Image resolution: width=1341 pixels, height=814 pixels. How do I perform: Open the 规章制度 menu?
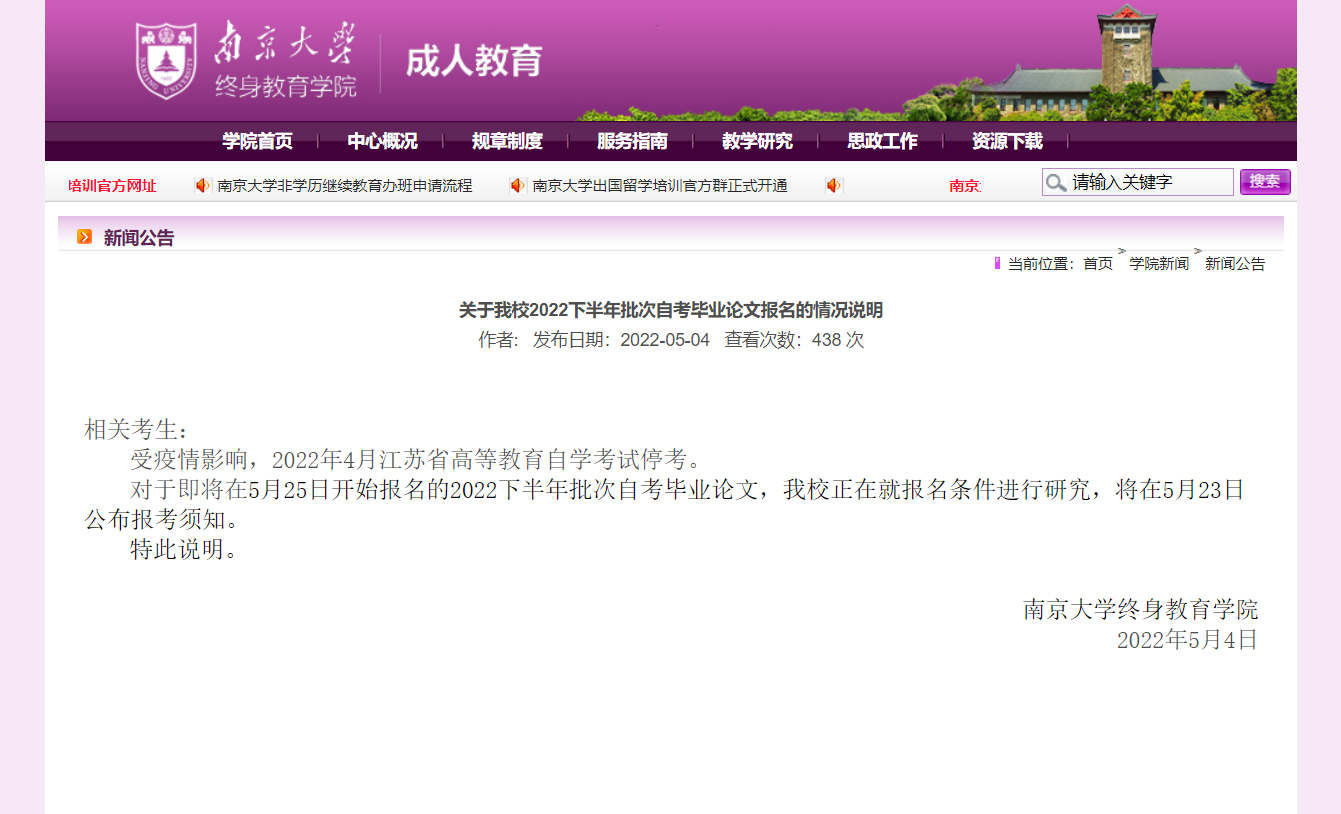(507, 141)
